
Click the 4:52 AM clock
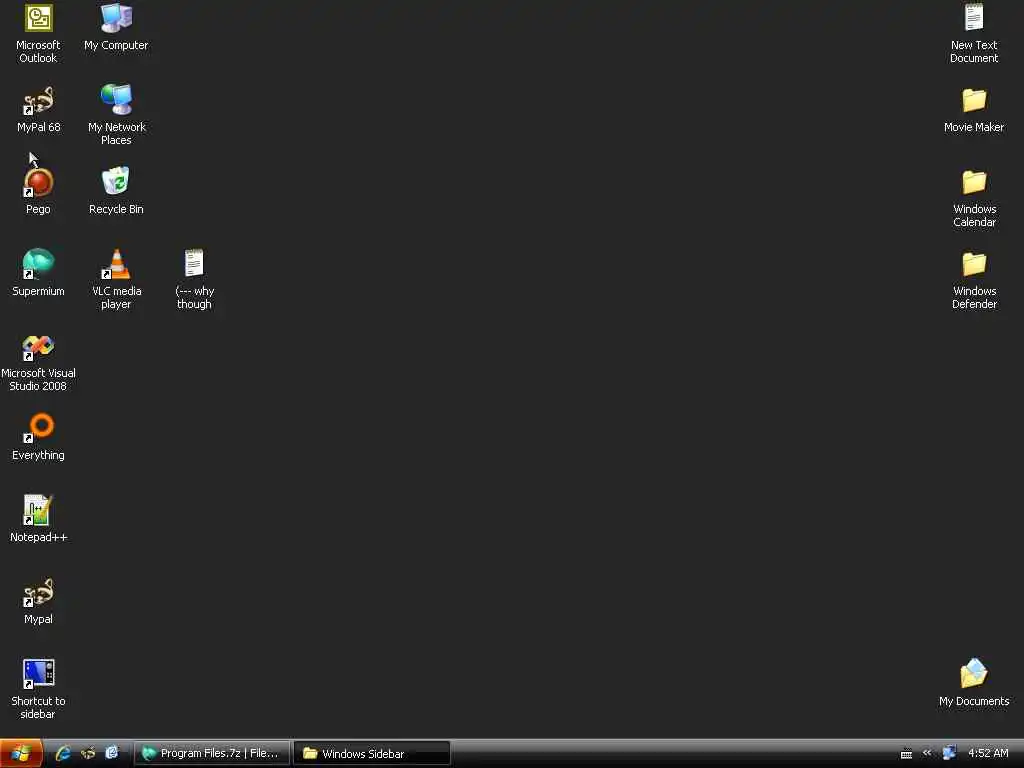[988, 754]
